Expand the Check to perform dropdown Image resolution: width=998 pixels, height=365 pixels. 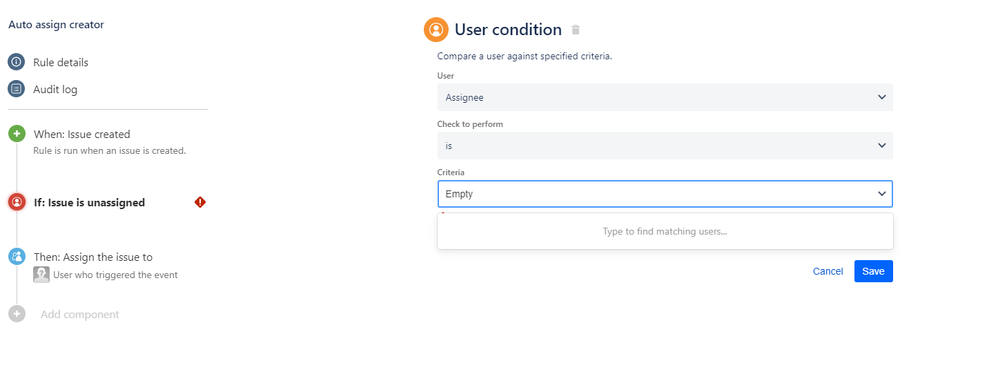(x=665, y=145)
